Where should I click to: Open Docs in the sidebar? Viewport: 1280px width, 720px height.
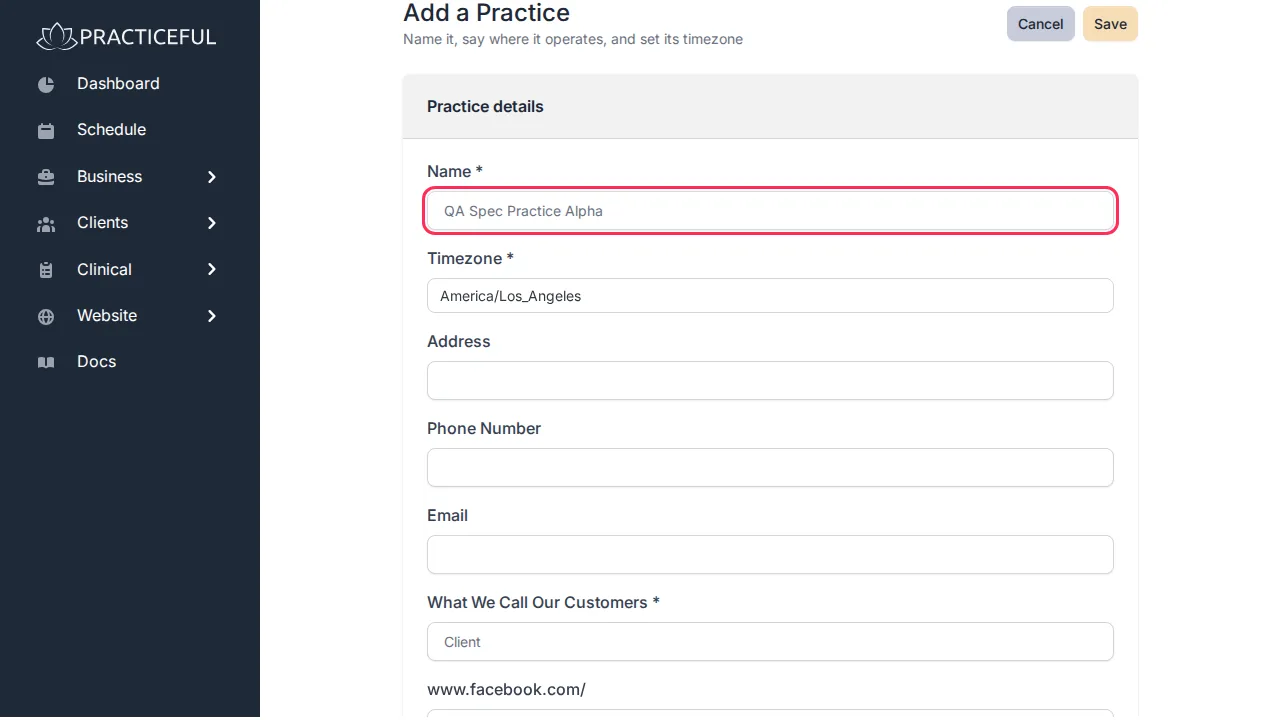(x=96, y=362)
